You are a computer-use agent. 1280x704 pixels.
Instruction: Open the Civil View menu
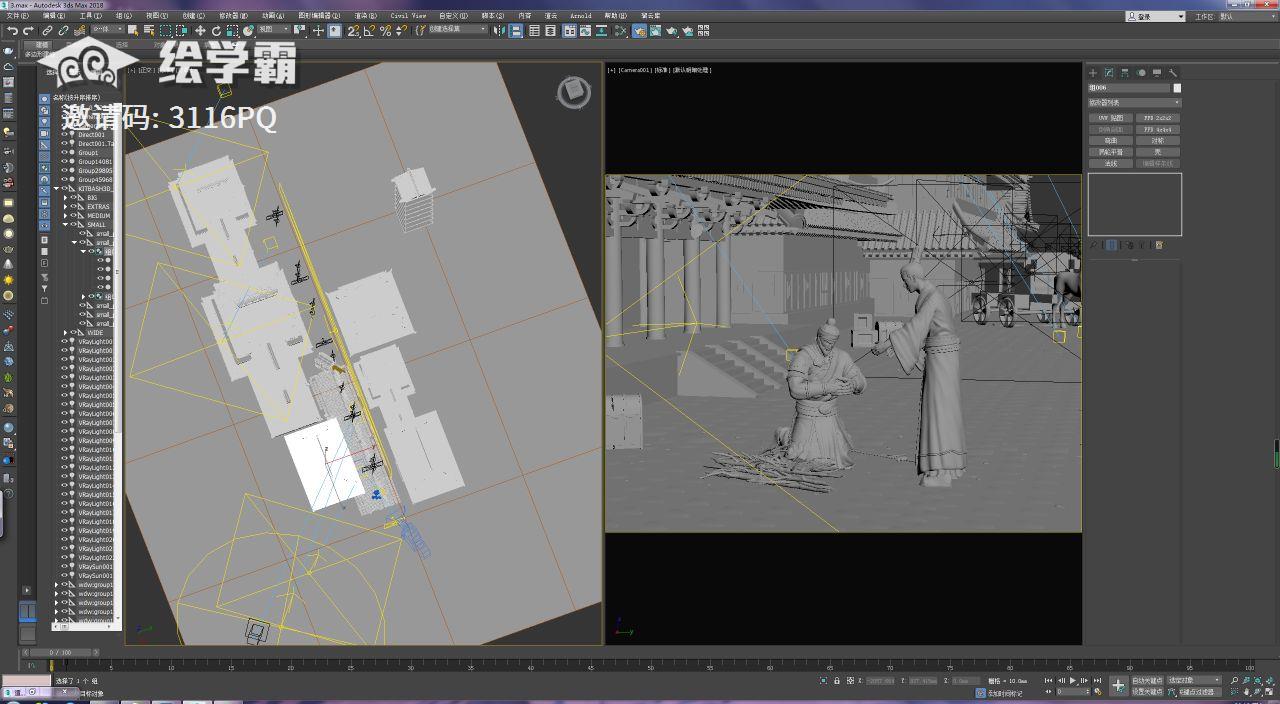[x=408, y=16]
